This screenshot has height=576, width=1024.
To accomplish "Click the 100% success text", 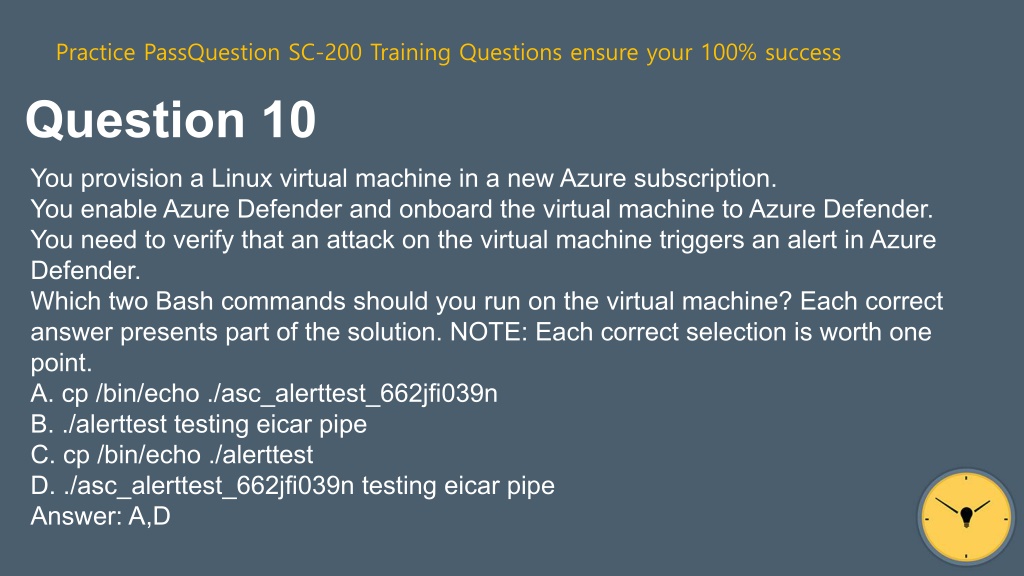I will (x=771, y=52).
